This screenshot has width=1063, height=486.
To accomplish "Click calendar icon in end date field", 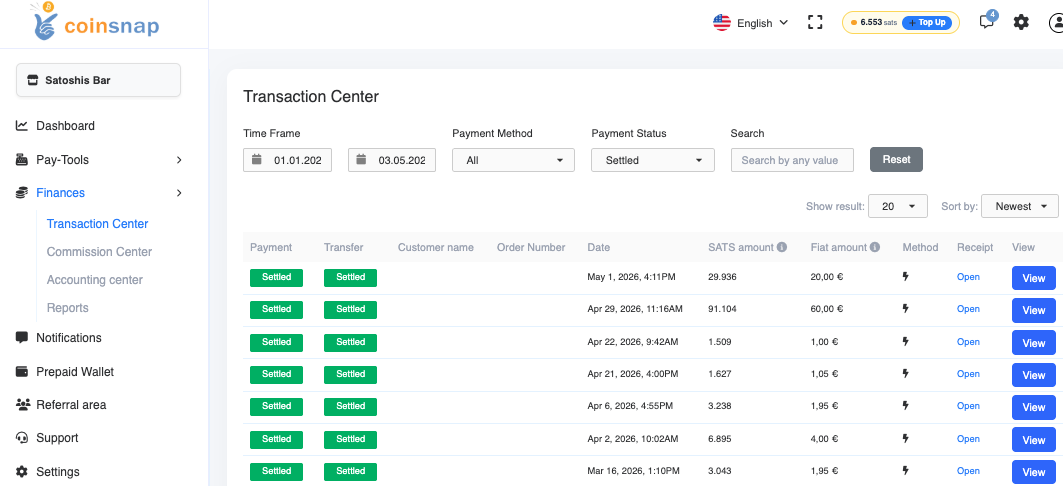I will click(x=361, y=160).
